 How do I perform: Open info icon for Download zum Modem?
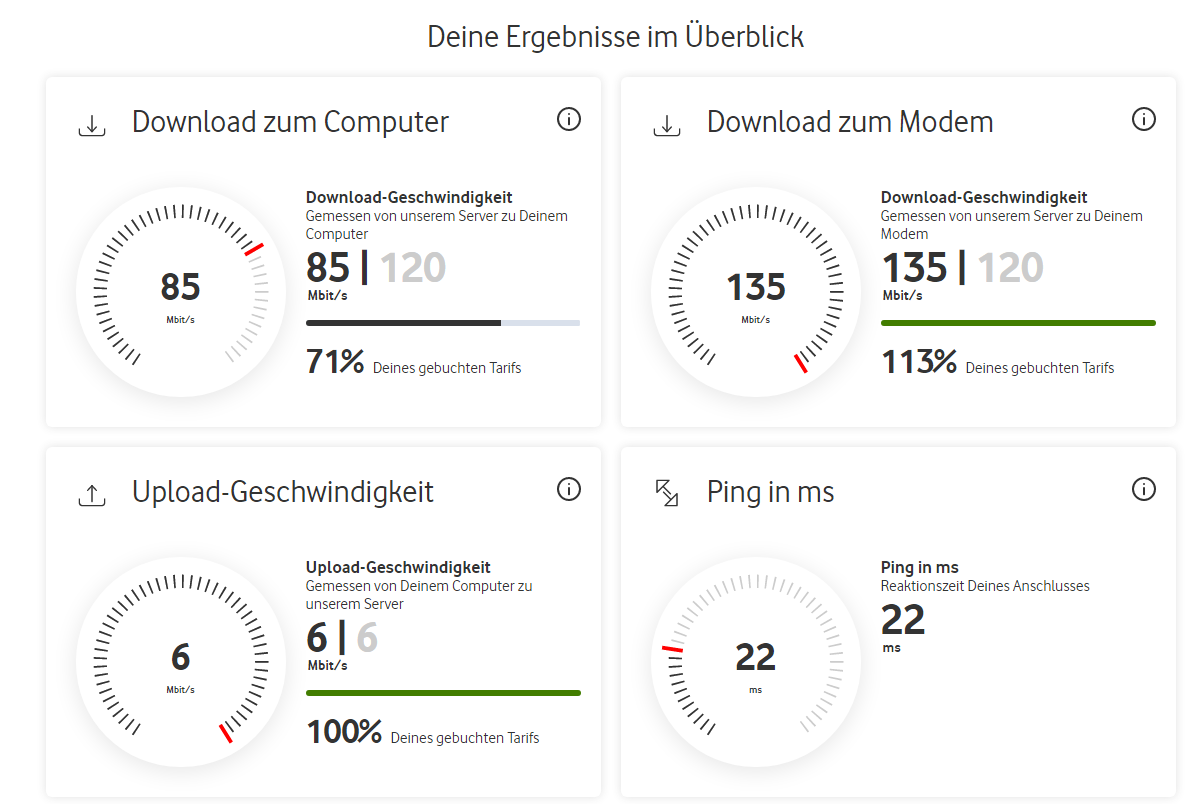pyautogui.click(x=1143, y=120)
